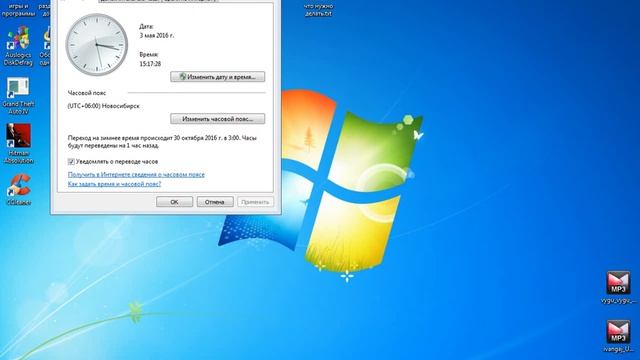Open 'Как задать время и часовой пояс?' link

(114, 184)
